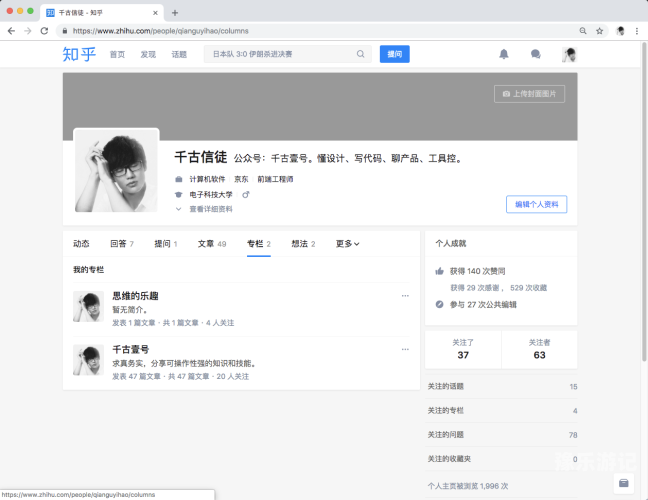This screenshot has height=500, width=648.
Task: Switch to the 动态 tab
Action: click(x=81, y=244)
